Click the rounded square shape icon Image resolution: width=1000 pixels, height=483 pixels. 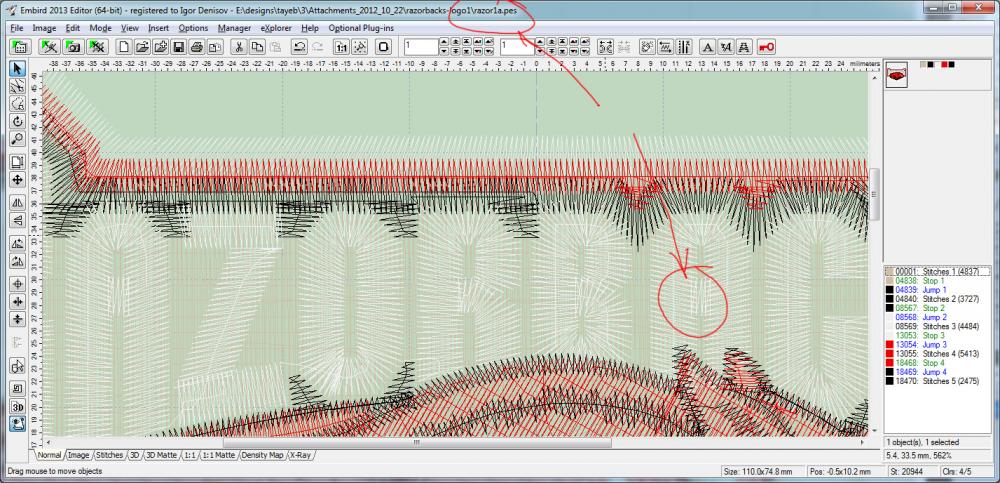tap(384, 47)
